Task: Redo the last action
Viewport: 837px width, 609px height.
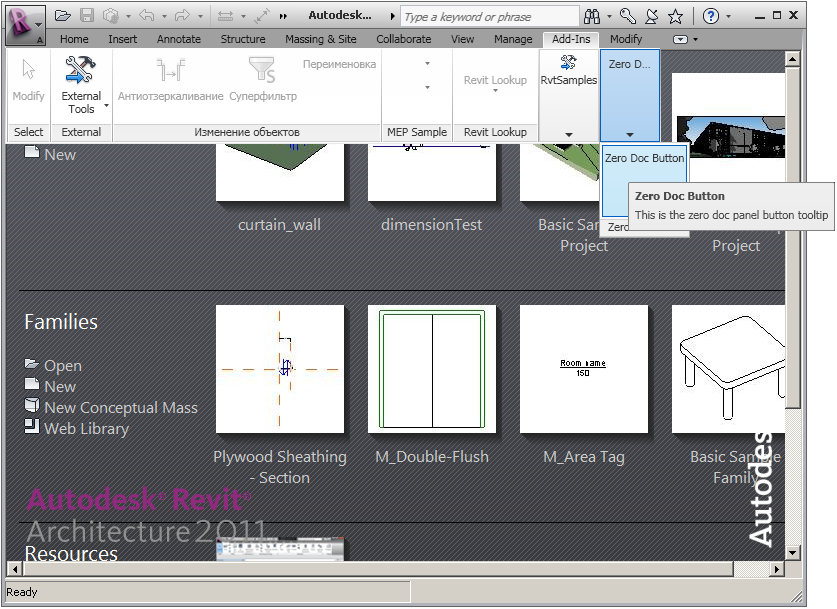Action: pyautogui.click(x=180, y=14)
